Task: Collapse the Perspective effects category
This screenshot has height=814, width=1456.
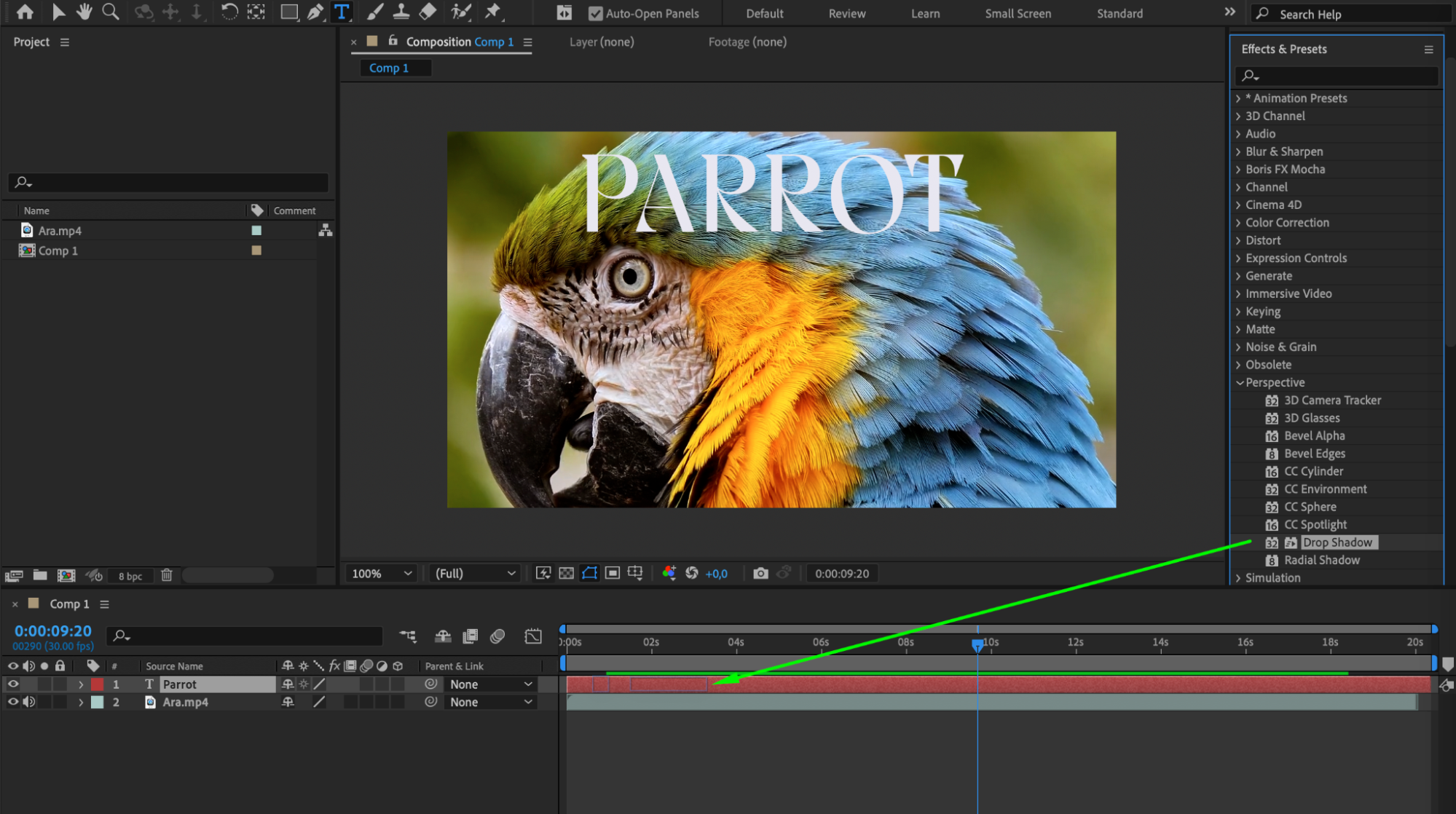Action: (x=1240, y=383)
